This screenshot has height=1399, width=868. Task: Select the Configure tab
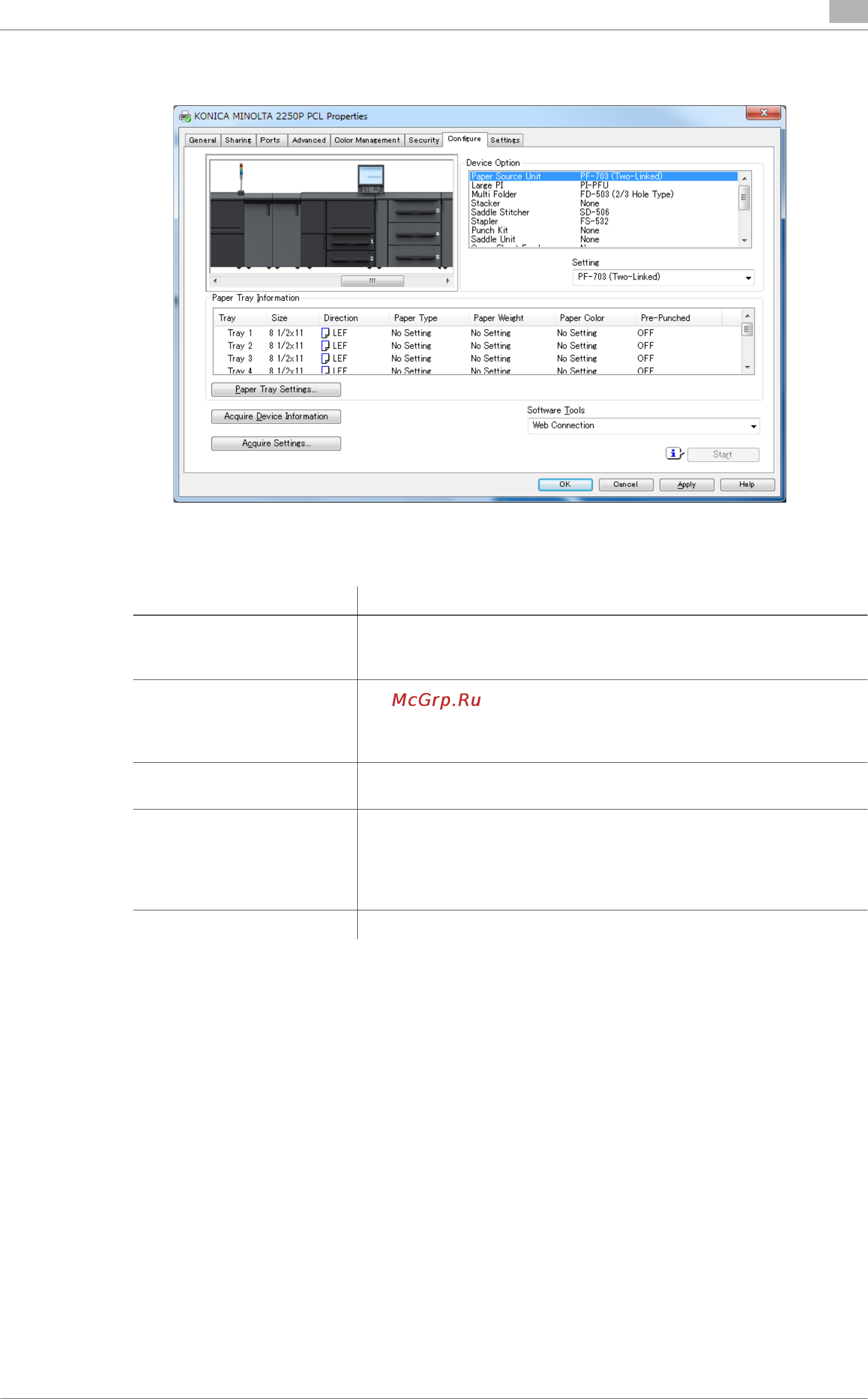(464, 139)
